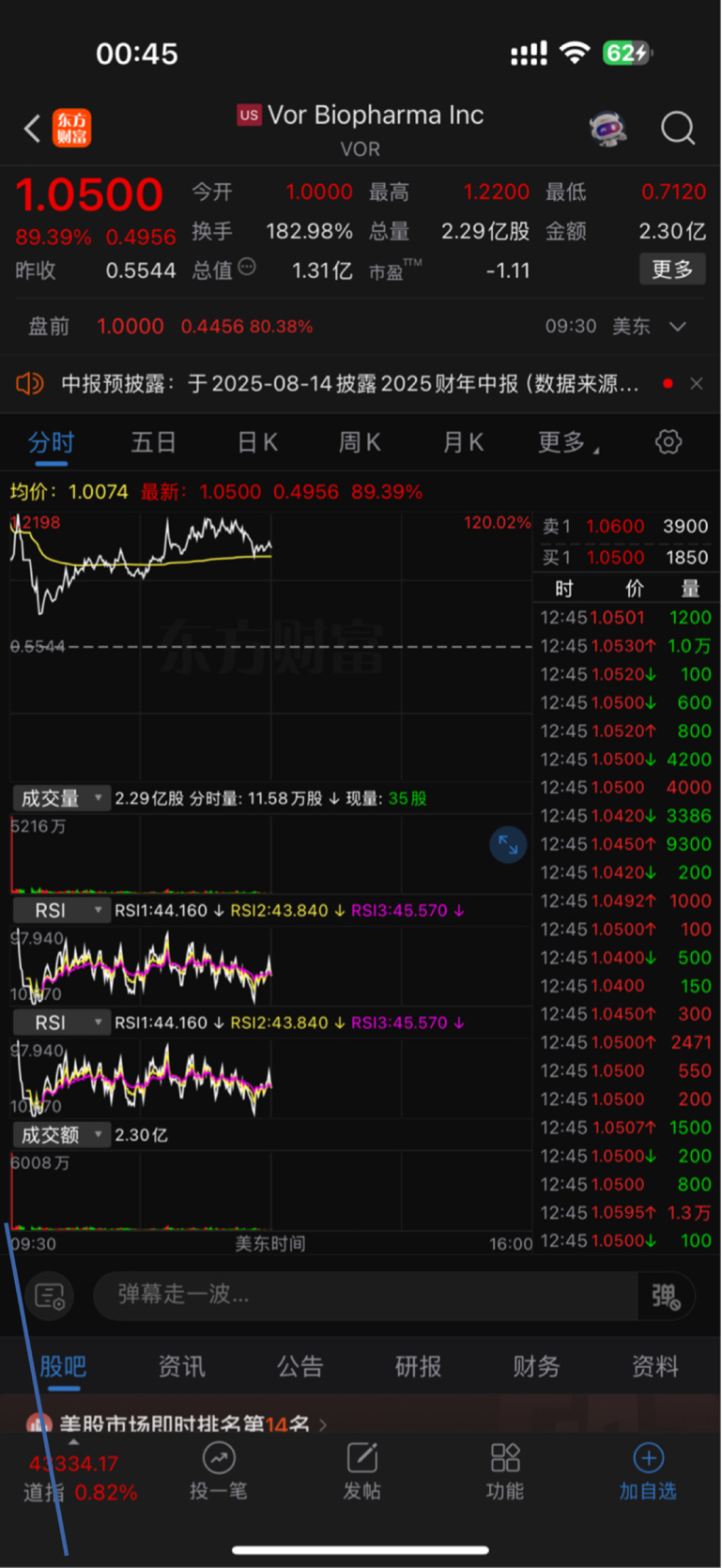The image size is (722, 1568).
Task: Tap the 卖1 1.0600 ask row
Action: click(625, 527)
